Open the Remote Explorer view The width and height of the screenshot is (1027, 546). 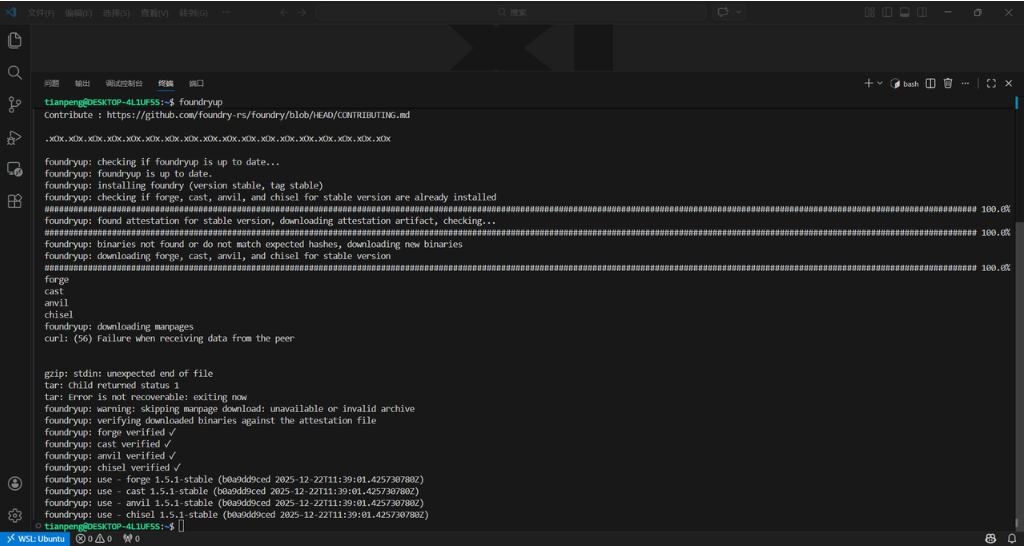coord(14,170)
